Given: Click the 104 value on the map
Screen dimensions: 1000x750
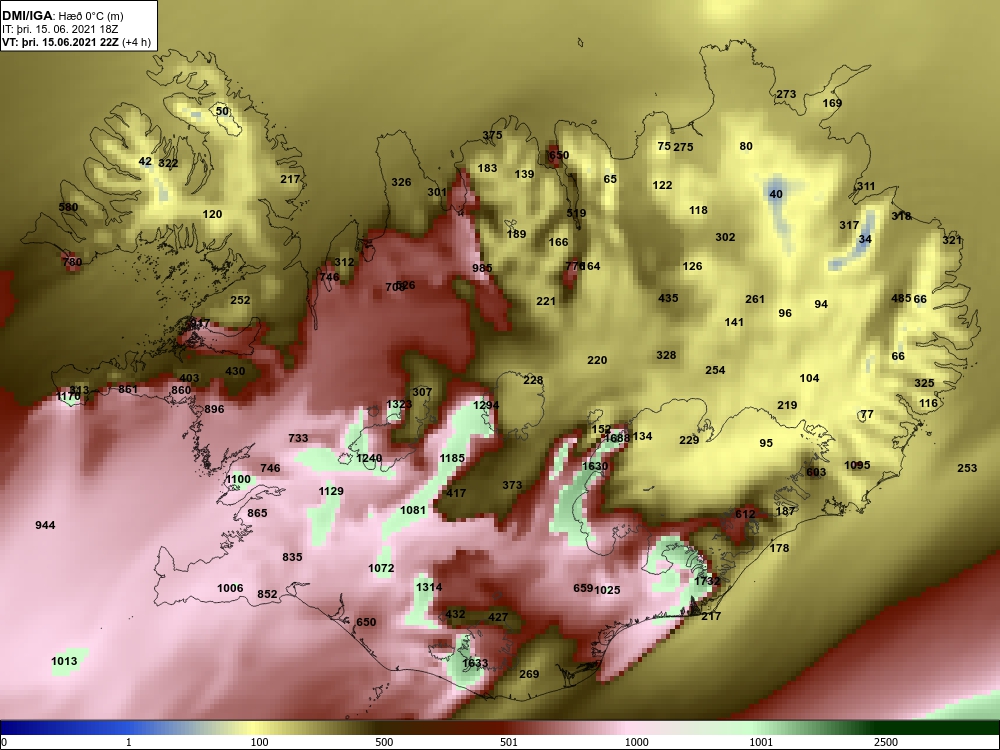Looking at the screenshot, I should coord(809,378).
